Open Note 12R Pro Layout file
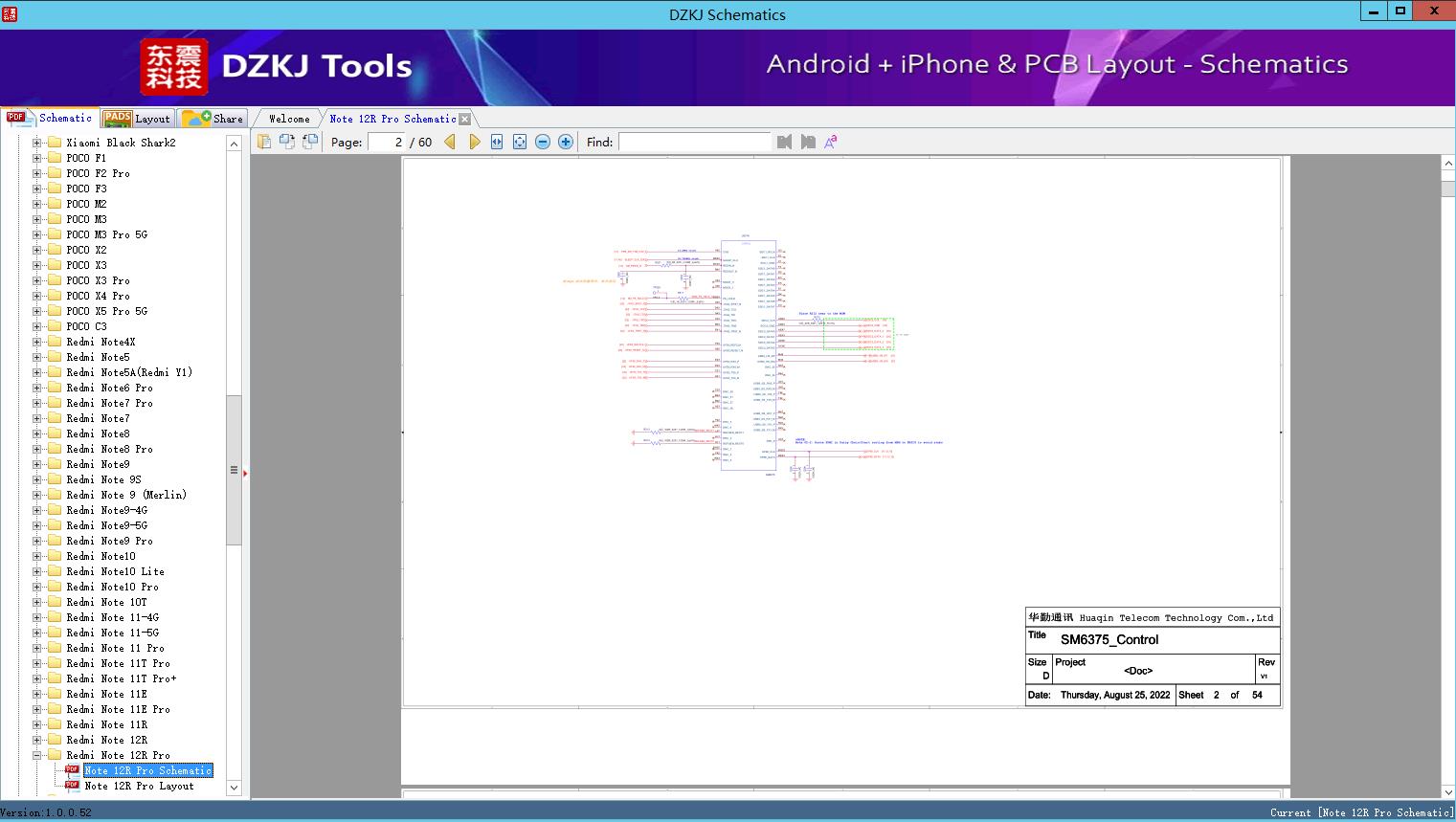The image size is (1456, 822). [x=138, y=786]
